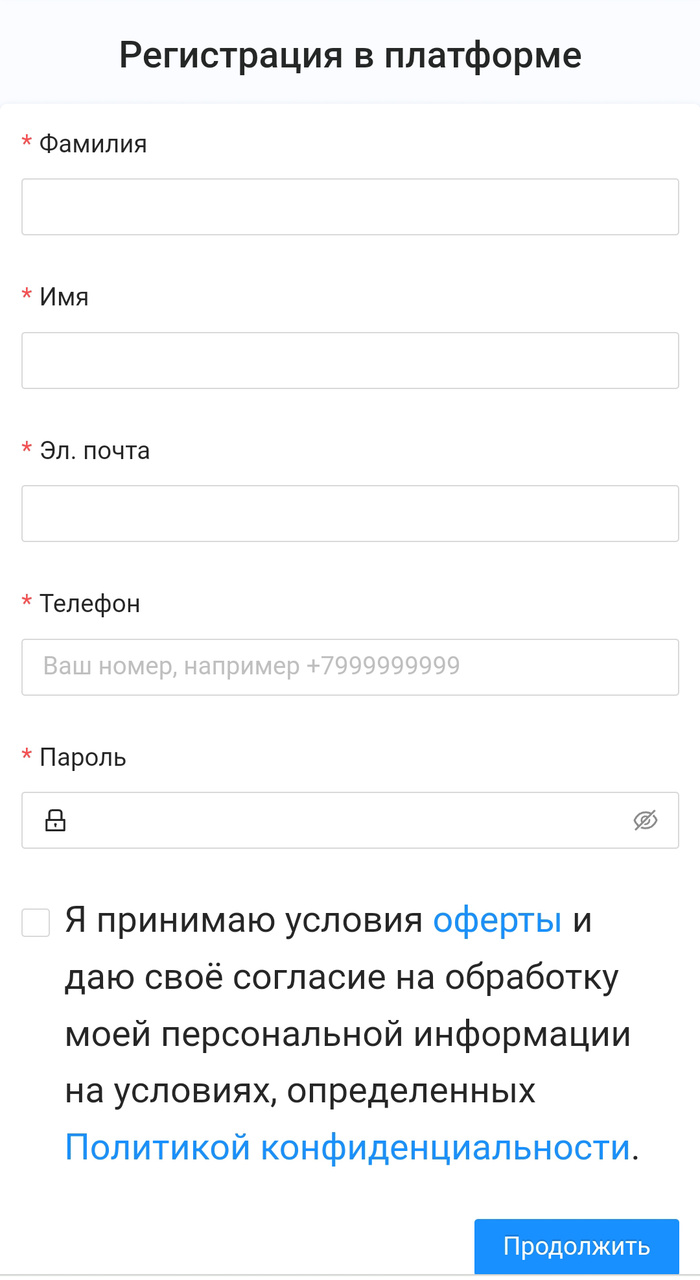Click the lock icon in the password field
700x1280 pixels.
(x=56, y=821)
